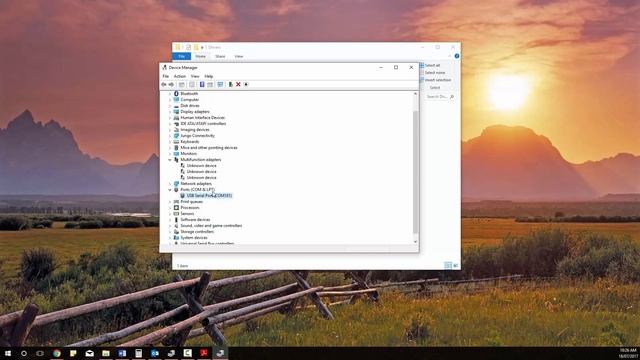The height and width of the screenshot is (360, 640).
Task: Switch to Home tab in Explorer window
Action: (200, 56)
